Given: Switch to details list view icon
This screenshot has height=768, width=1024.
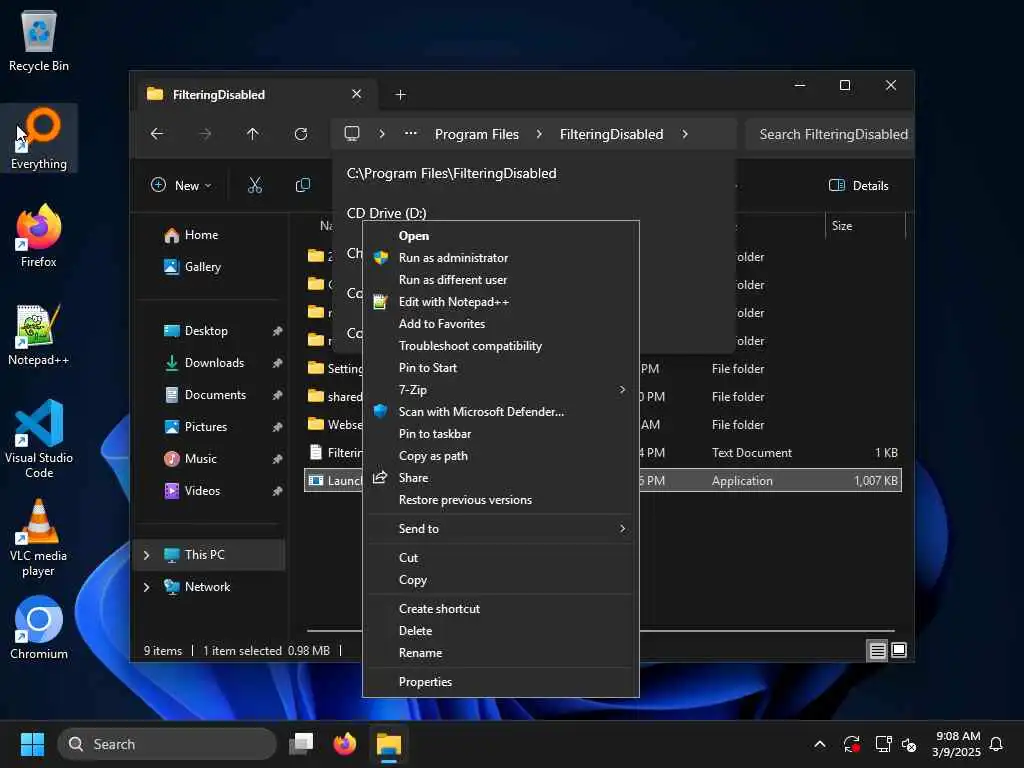Looking at the screenshot, I should tap(877, 650).
